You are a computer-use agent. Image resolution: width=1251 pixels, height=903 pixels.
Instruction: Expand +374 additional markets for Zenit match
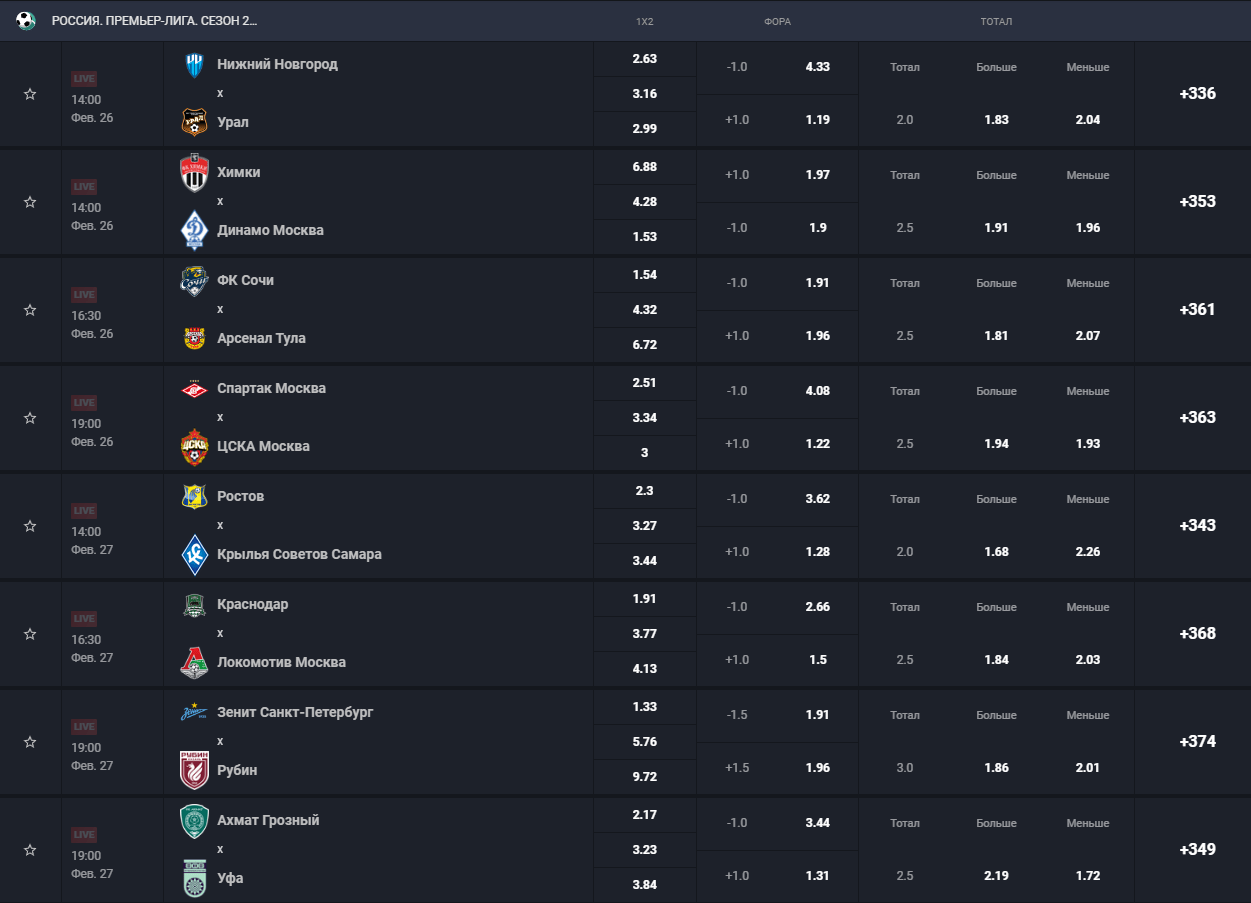(x=1197, y=742)
